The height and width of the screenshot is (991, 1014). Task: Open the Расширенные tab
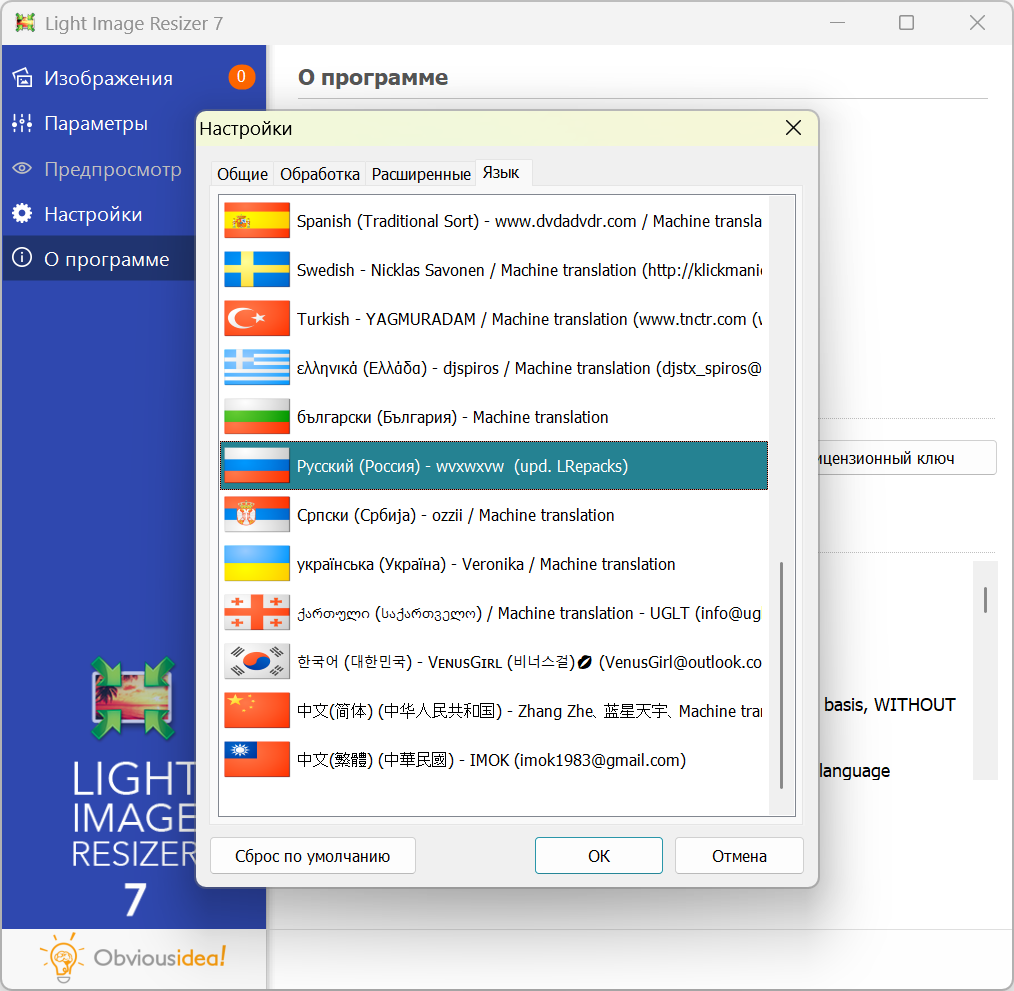(x=421, y=174)
